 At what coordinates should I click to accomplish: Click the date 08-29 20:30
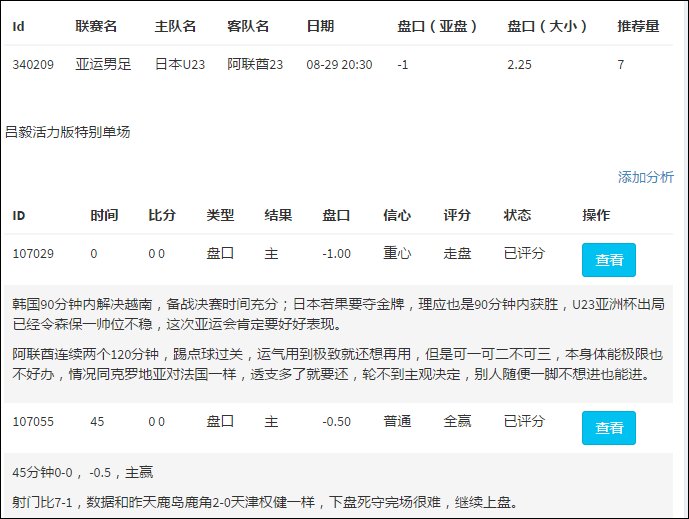pos(339,65)
